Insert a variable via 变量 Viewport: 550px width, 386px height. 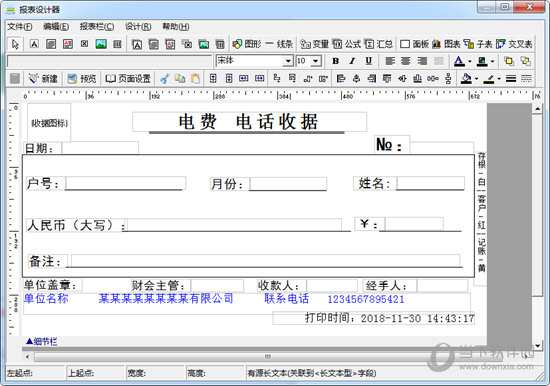tap(315, 44)
